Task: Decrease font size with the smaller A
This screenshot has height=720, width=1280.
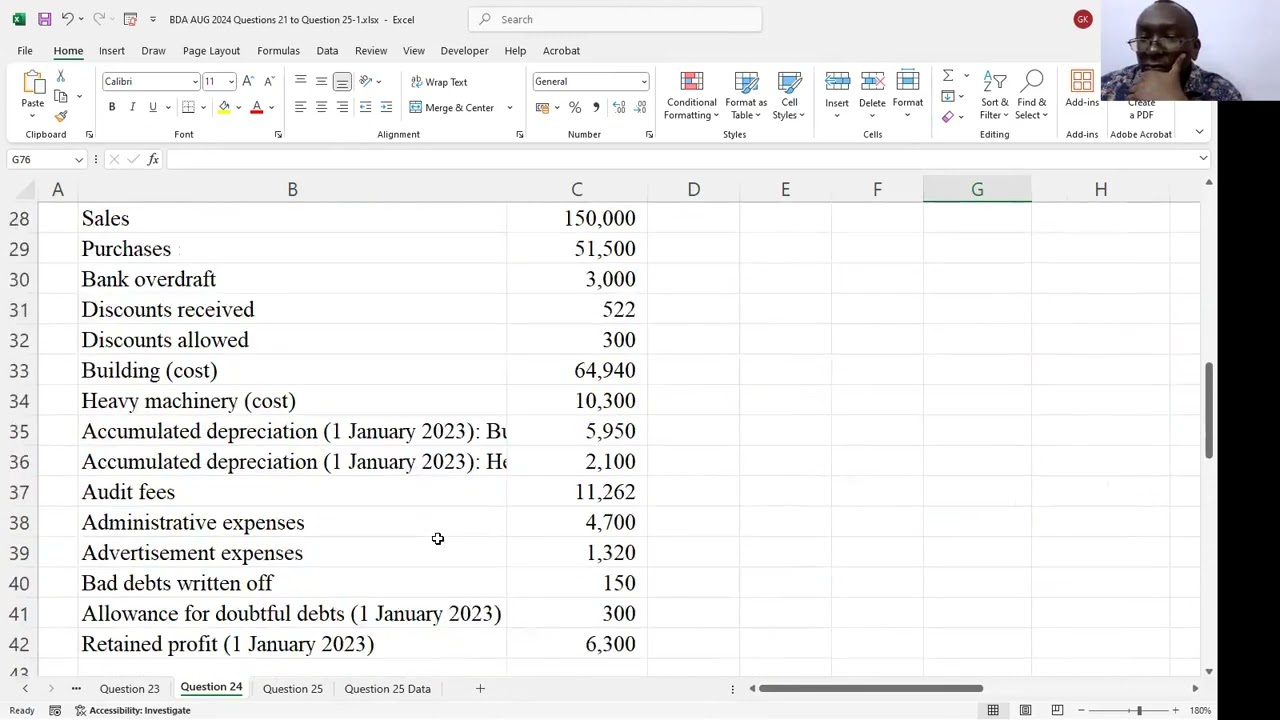Action: [269, 82]
